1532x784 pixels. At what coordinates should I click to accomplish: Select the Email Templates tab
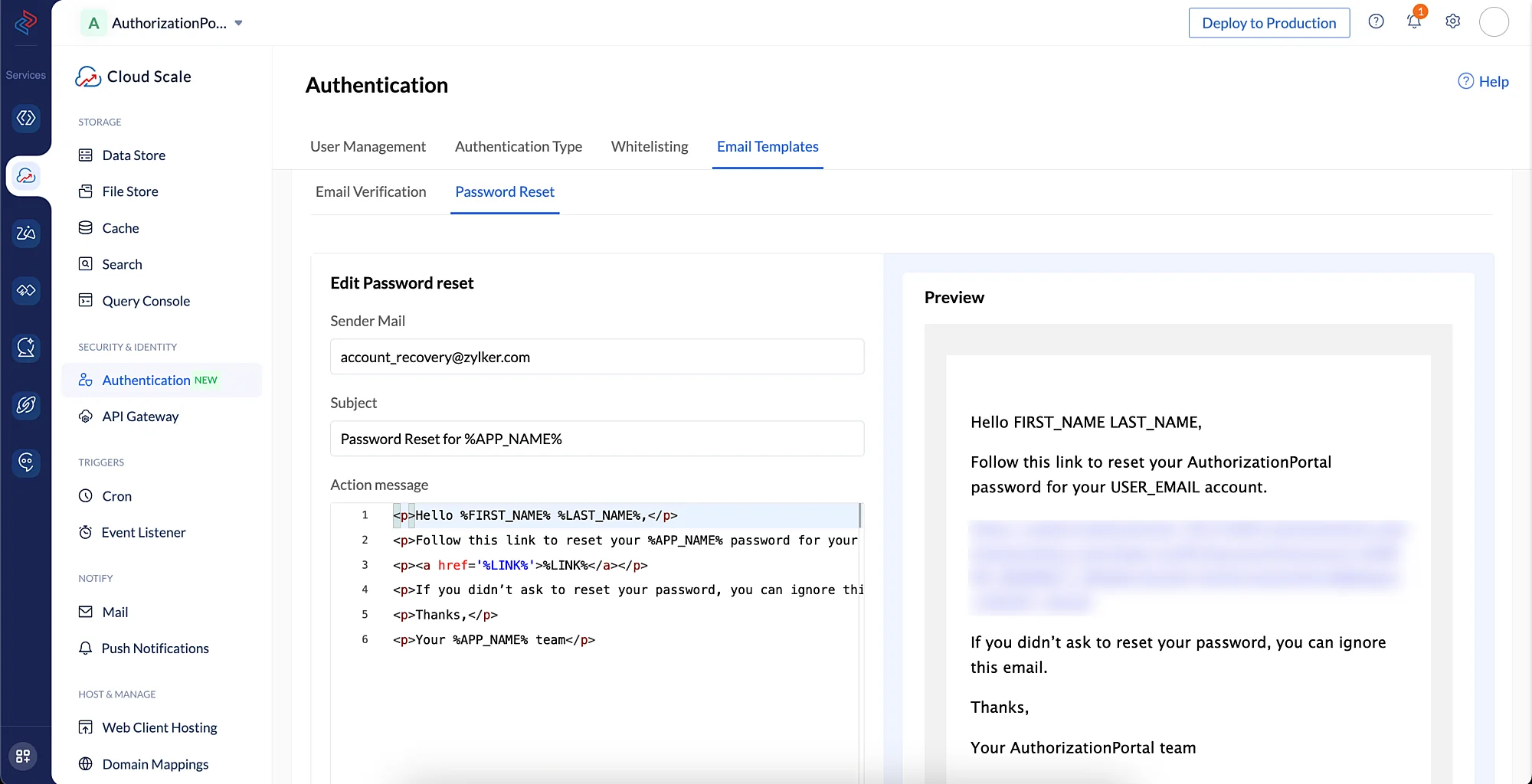(768, 146)
